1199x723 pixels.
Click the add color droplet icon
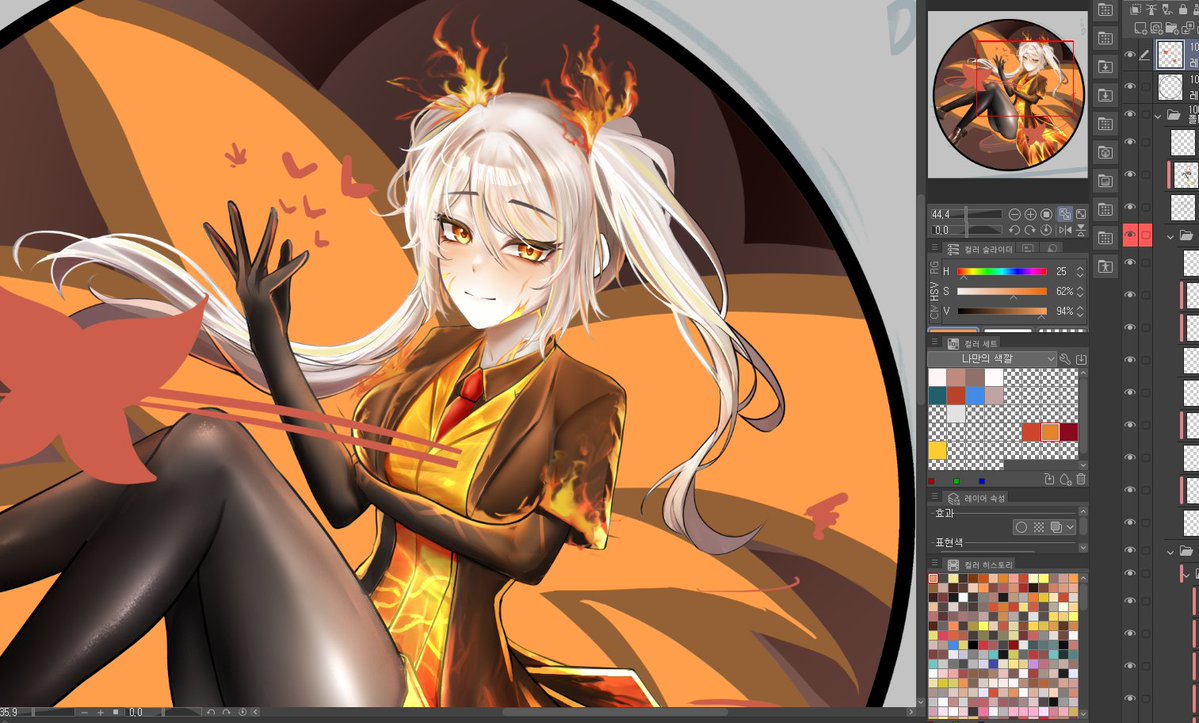1066,479
